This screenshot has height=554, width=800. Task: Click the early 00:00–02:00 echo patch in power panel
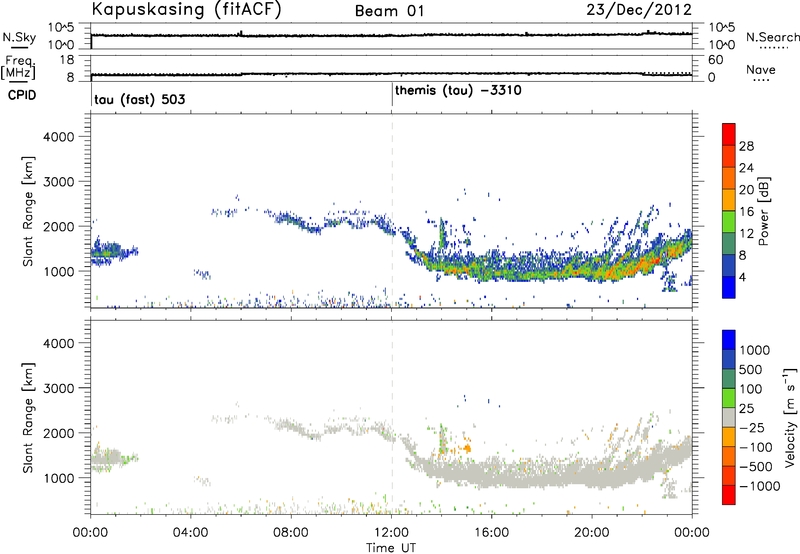(x=113, y=251)
